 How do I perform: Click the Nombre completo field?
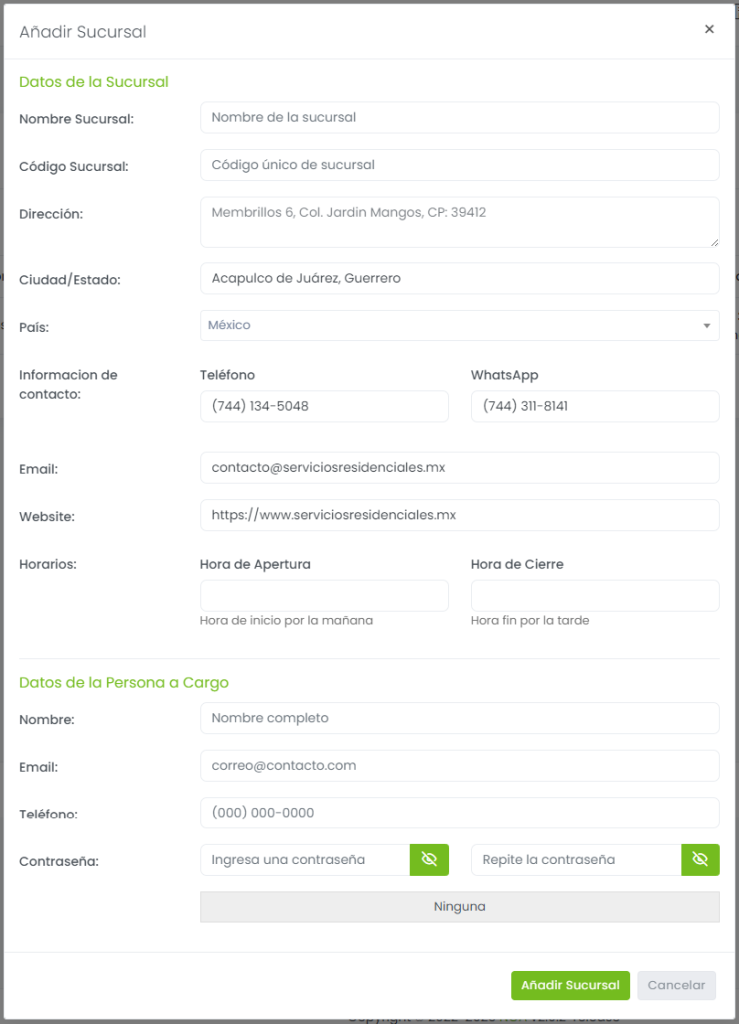[460, 718]
